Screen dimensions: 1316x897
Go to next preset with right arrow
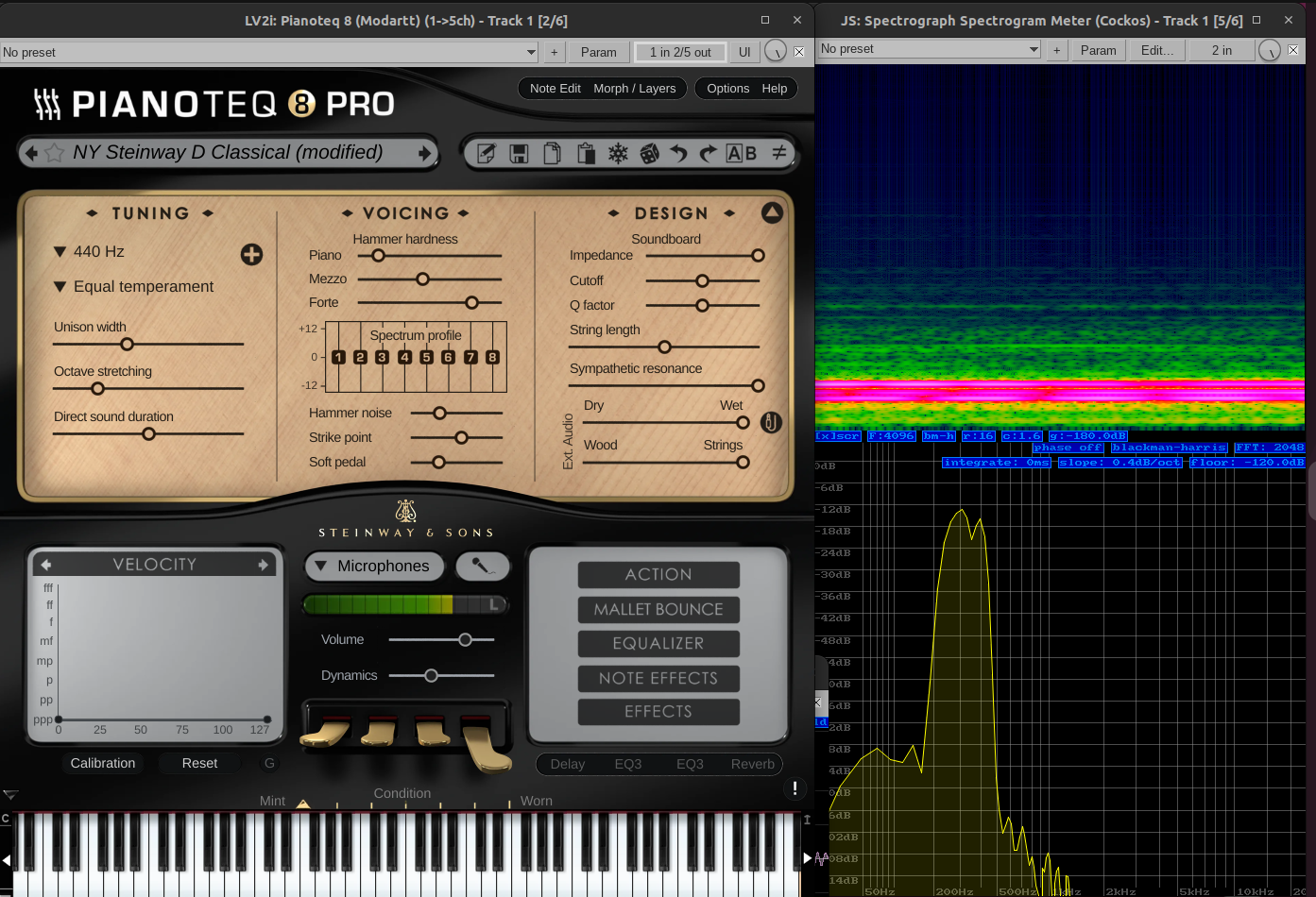pyautogui.click(x=424, y=153)
